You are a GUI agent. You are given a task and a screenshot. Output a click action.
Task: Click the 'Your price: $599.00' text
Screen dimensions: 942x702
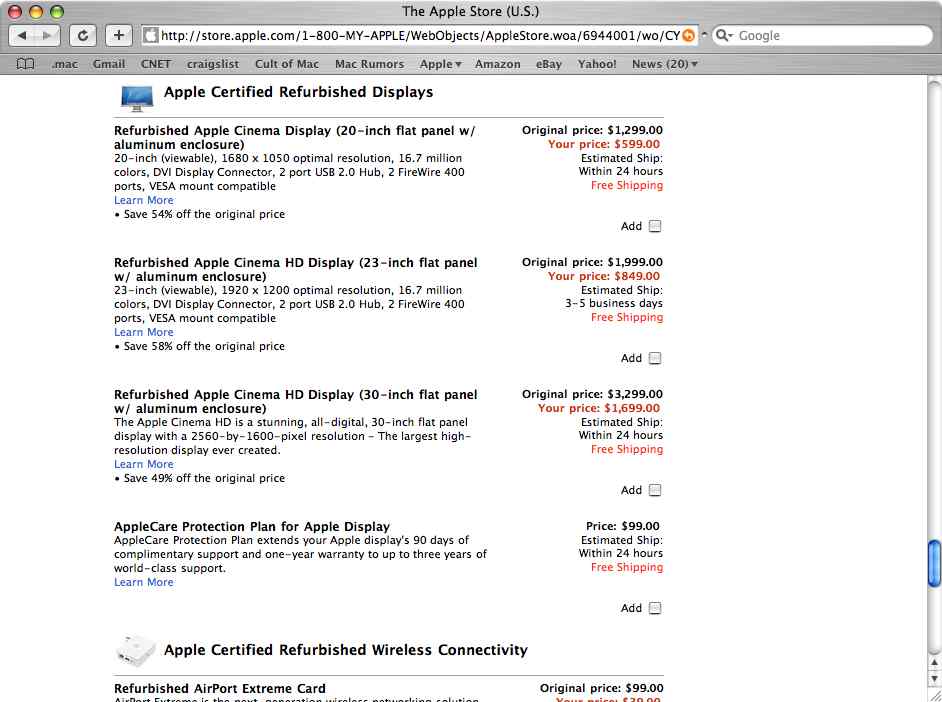pos(604,144)
